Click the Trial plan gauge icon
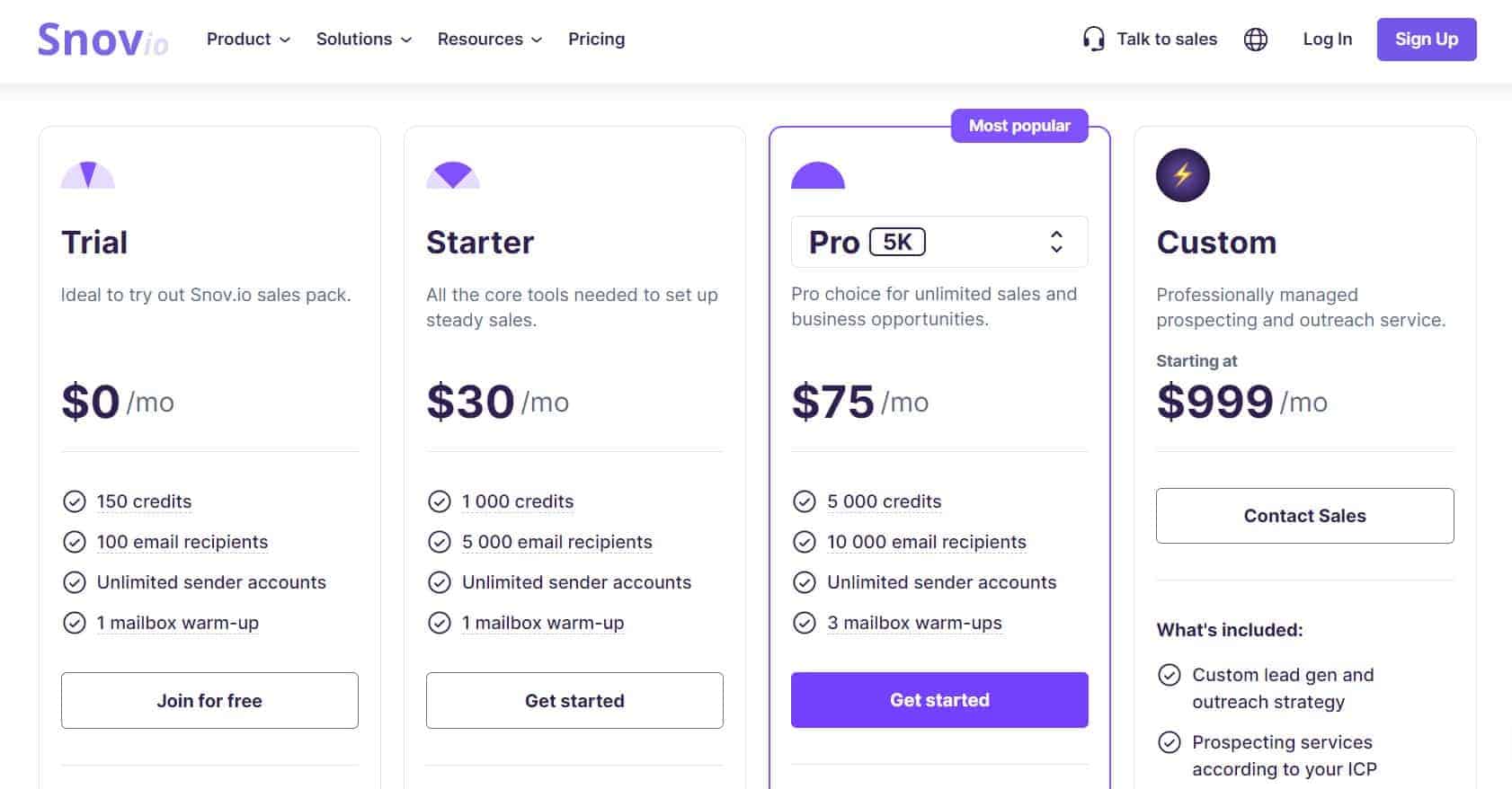Screen dimensions: 1512x789 pyautogui.click(x=88, y=174)
